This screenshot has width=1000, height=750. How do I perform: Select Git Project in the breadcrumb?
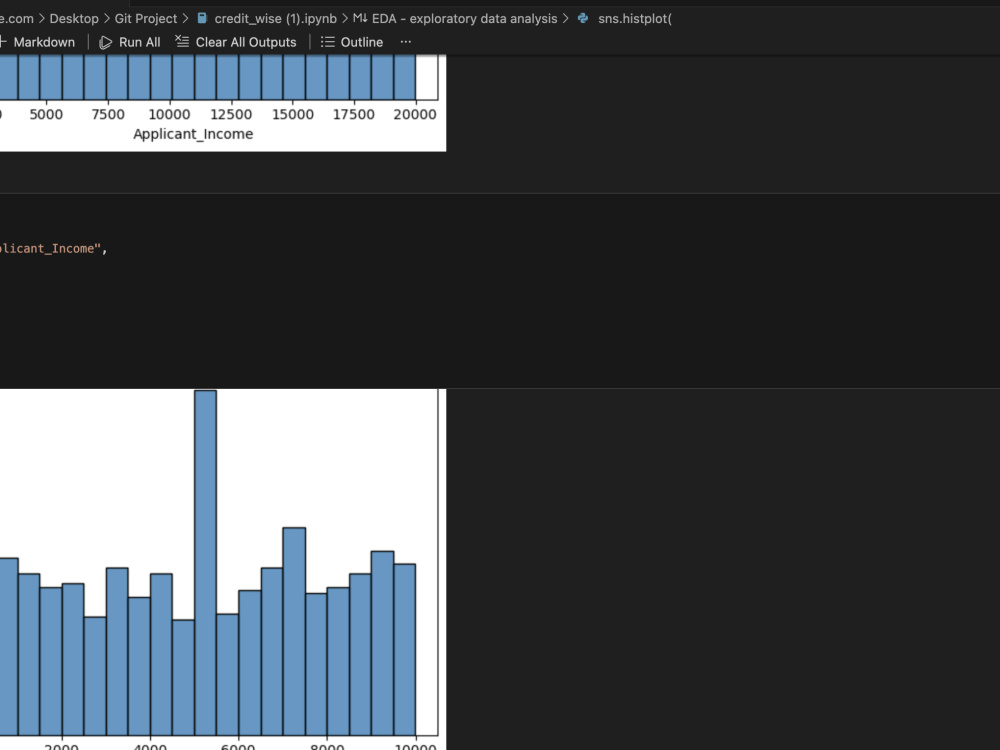pos(145,18)
